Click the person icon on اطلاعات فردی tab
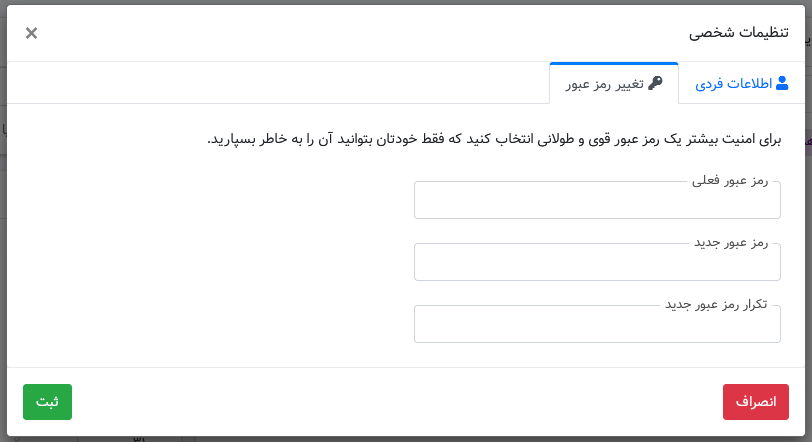 (x=782, y=83)
